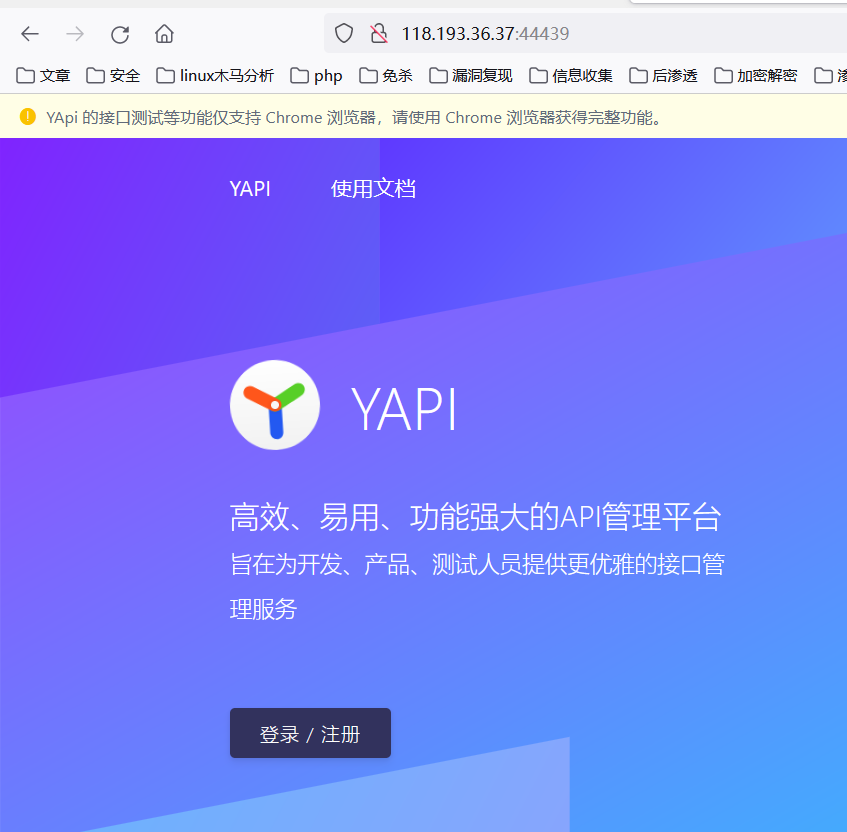Reload the page with the refresh icon
The image size is (847, 832).
click(119, 34)
